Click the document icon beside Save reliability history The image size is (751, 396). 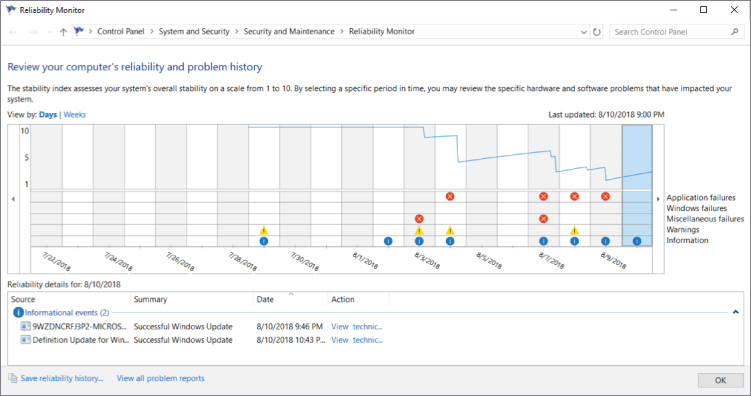13,378
